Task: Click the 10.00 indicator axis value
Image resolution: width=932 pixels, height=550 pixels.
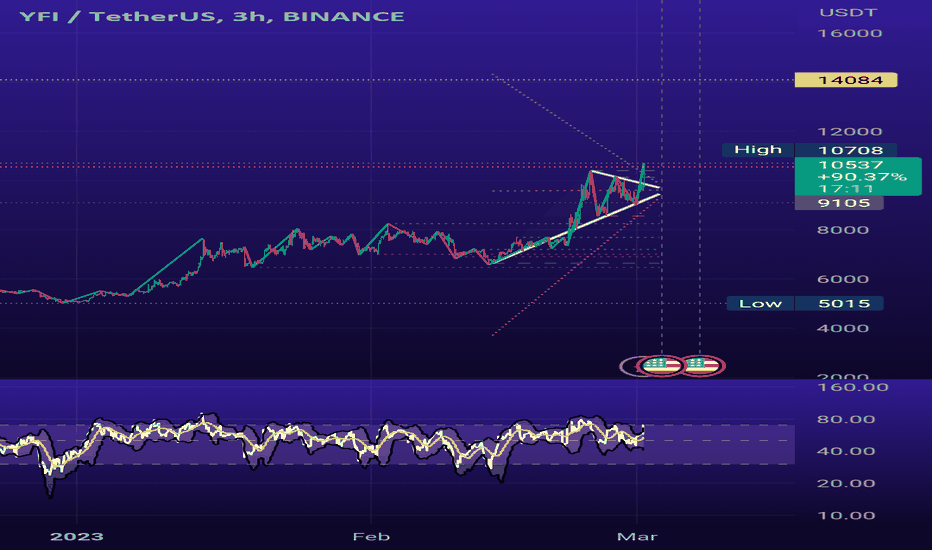Action: point(846,516)
